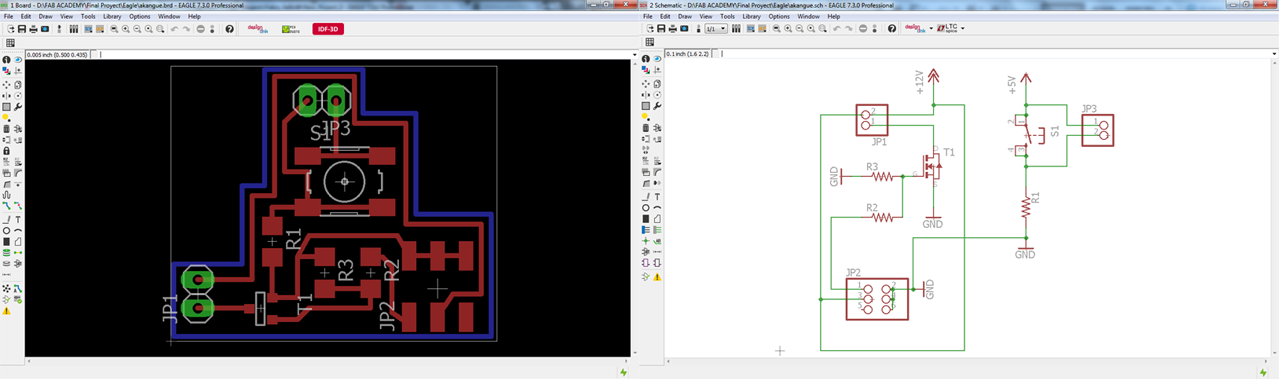Click Redo in Schematic toolbar
The image size is (1280, 379).
[x=848, y=29]
